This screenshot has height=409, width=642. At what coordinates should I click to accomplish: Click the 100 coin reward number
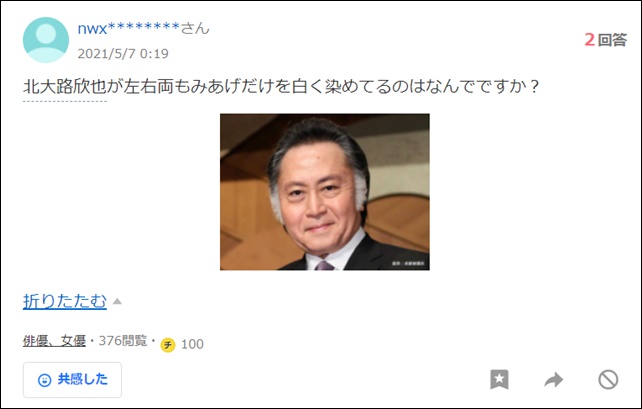pyautogui.click(x=192, y=344)
